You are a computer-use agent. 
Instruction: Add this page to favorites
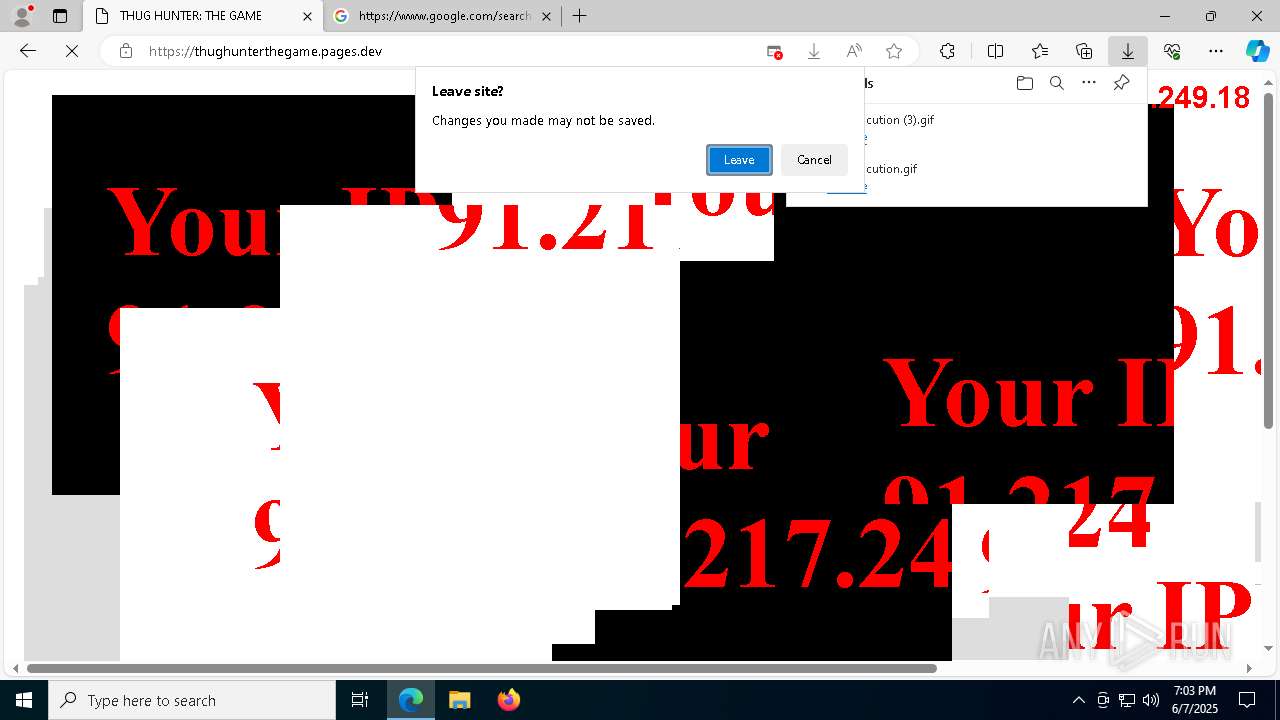[x=894, y=51]
